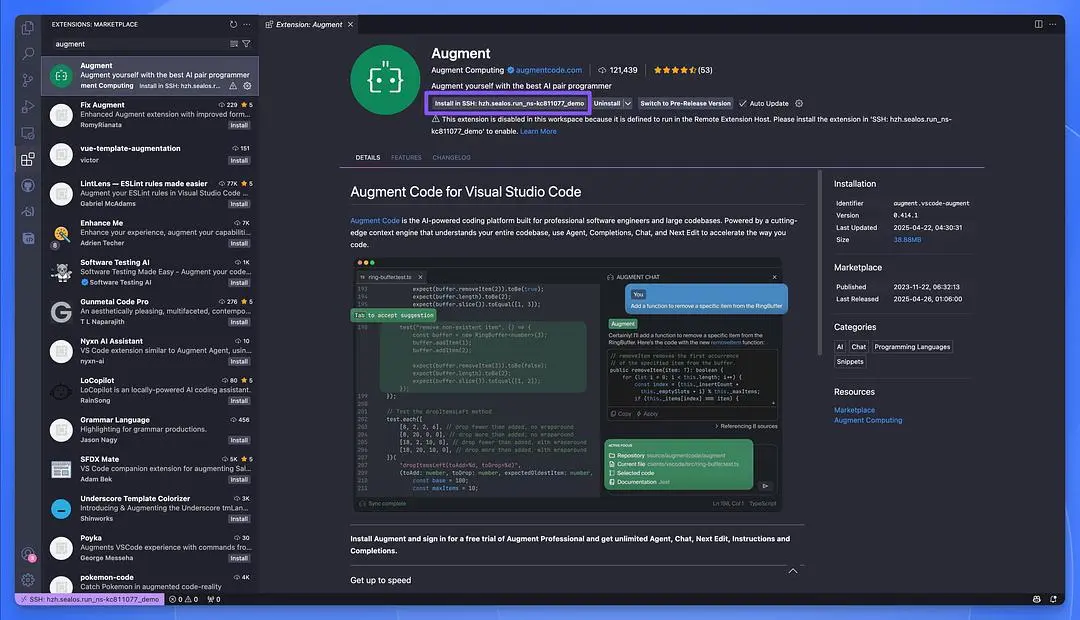Click the warning icon on the Augment list item
This screenshot has width=1080, height=620.
pyautogui.click(x=233, y=86)
